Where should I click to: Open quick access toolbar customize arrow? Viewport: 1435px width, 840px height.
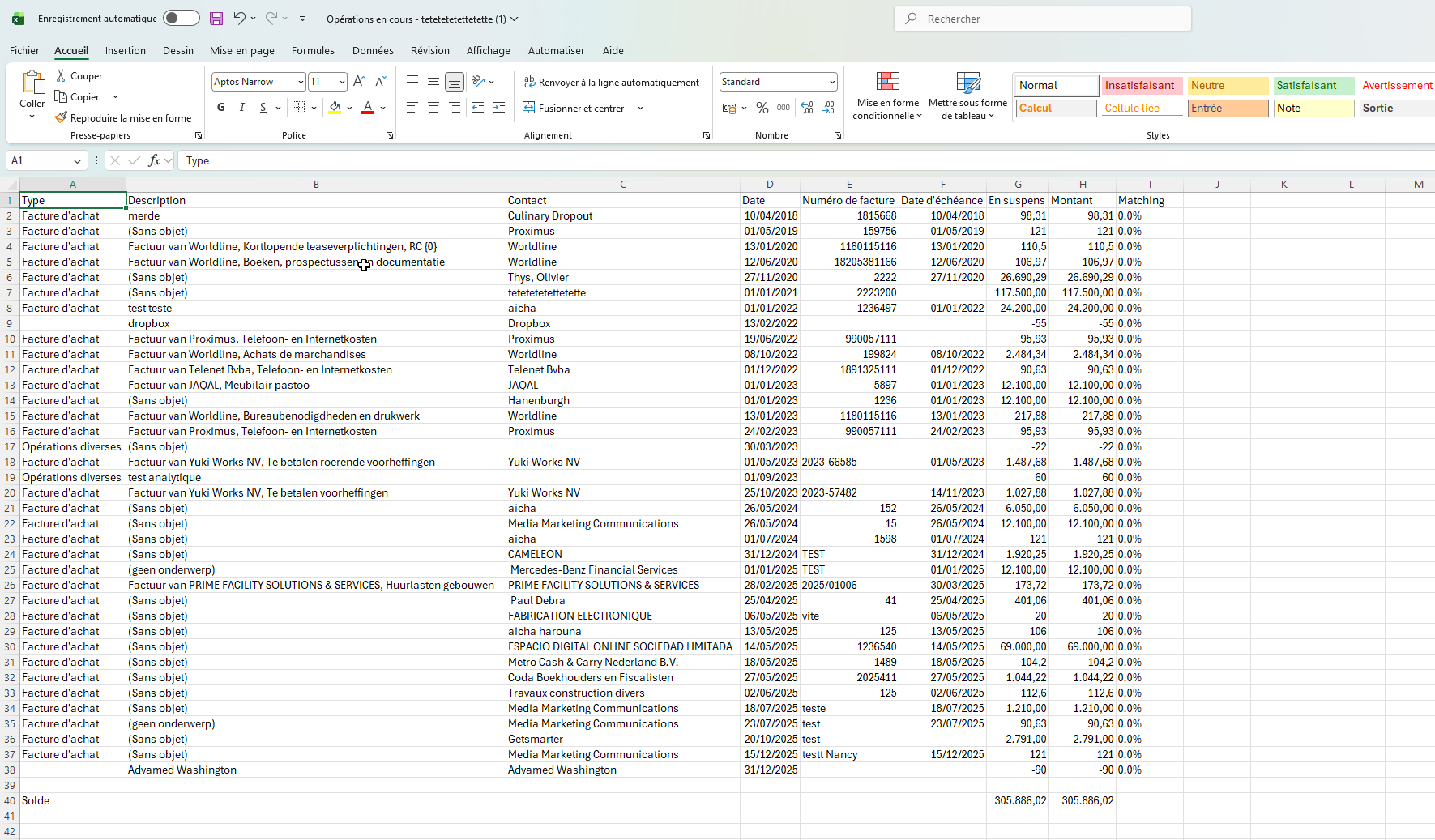(302, 19)
